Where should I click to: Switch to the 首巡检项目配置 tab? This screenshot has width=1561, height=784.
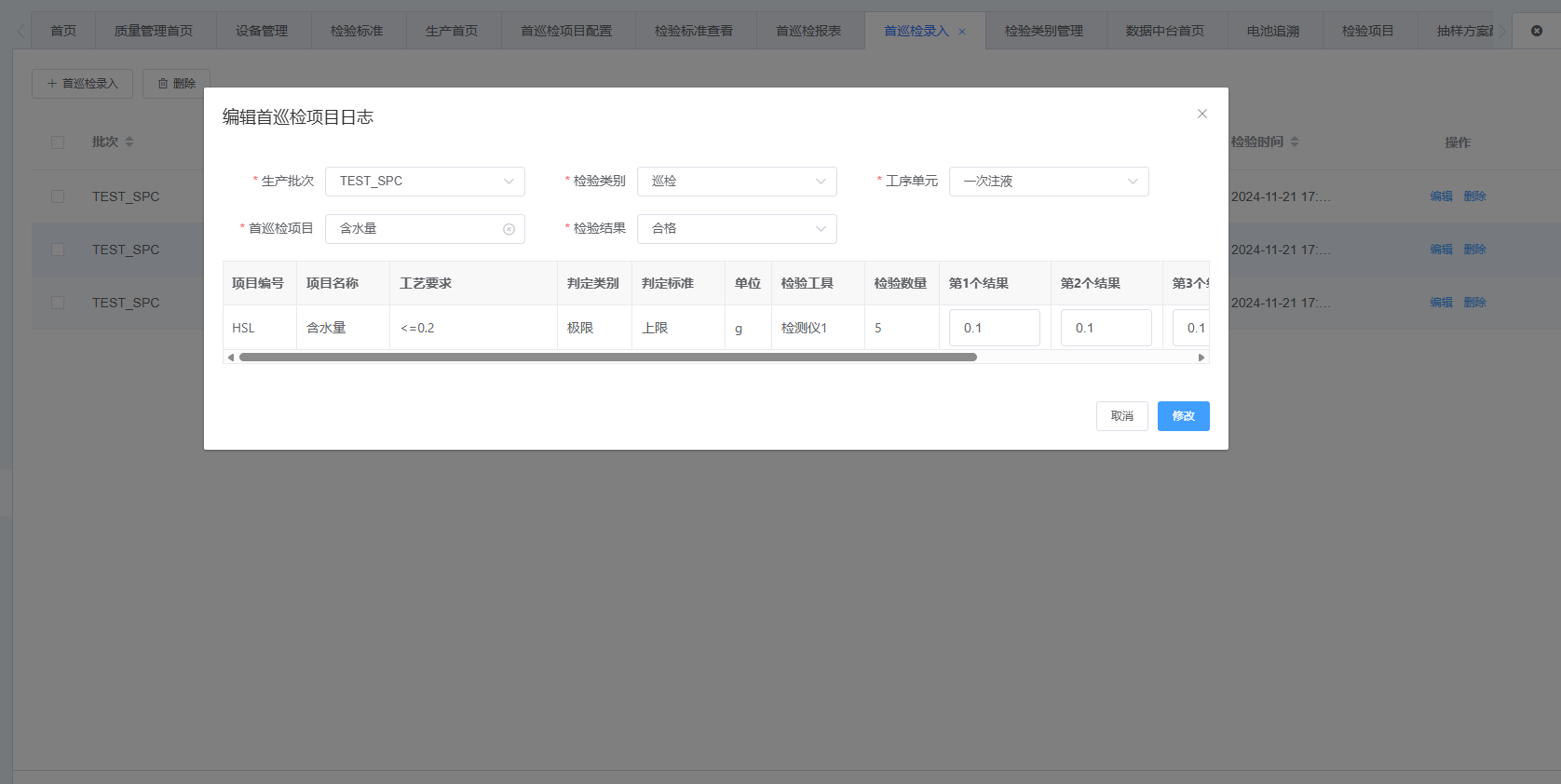pyautogui.click(x=566, y=31)
